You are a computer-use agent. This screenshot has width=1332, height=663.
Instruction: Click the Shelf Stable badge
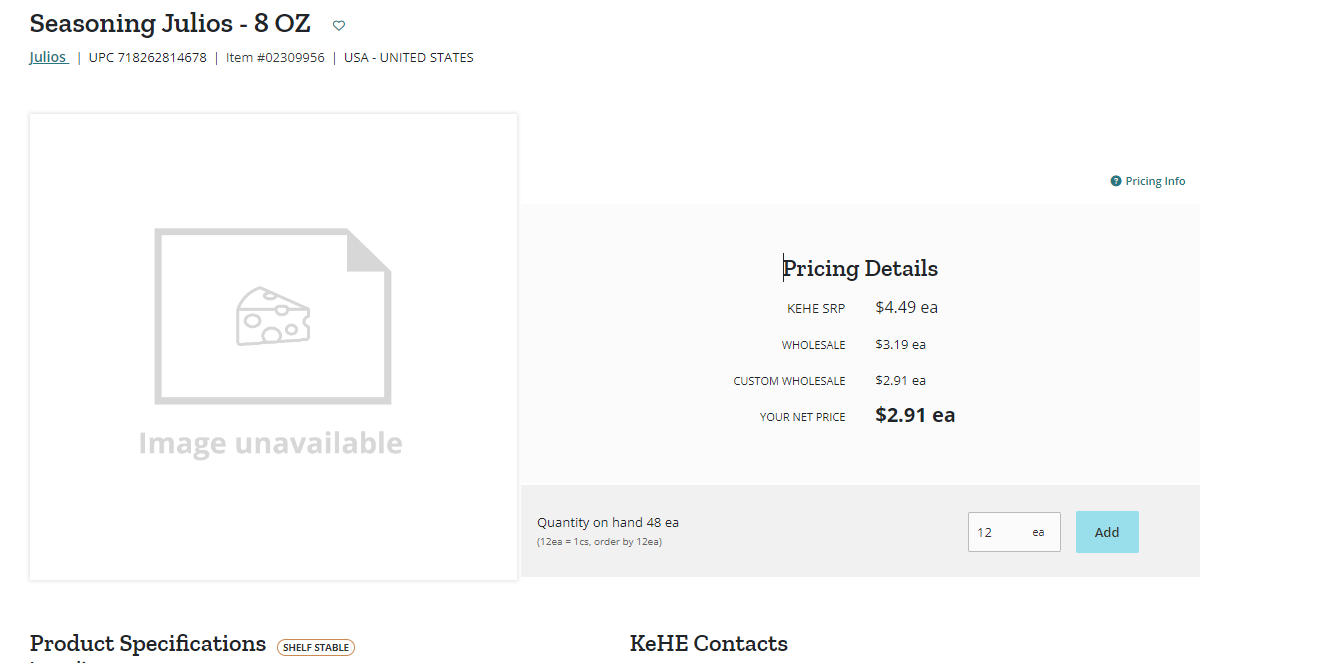click(x=316, y=647)
